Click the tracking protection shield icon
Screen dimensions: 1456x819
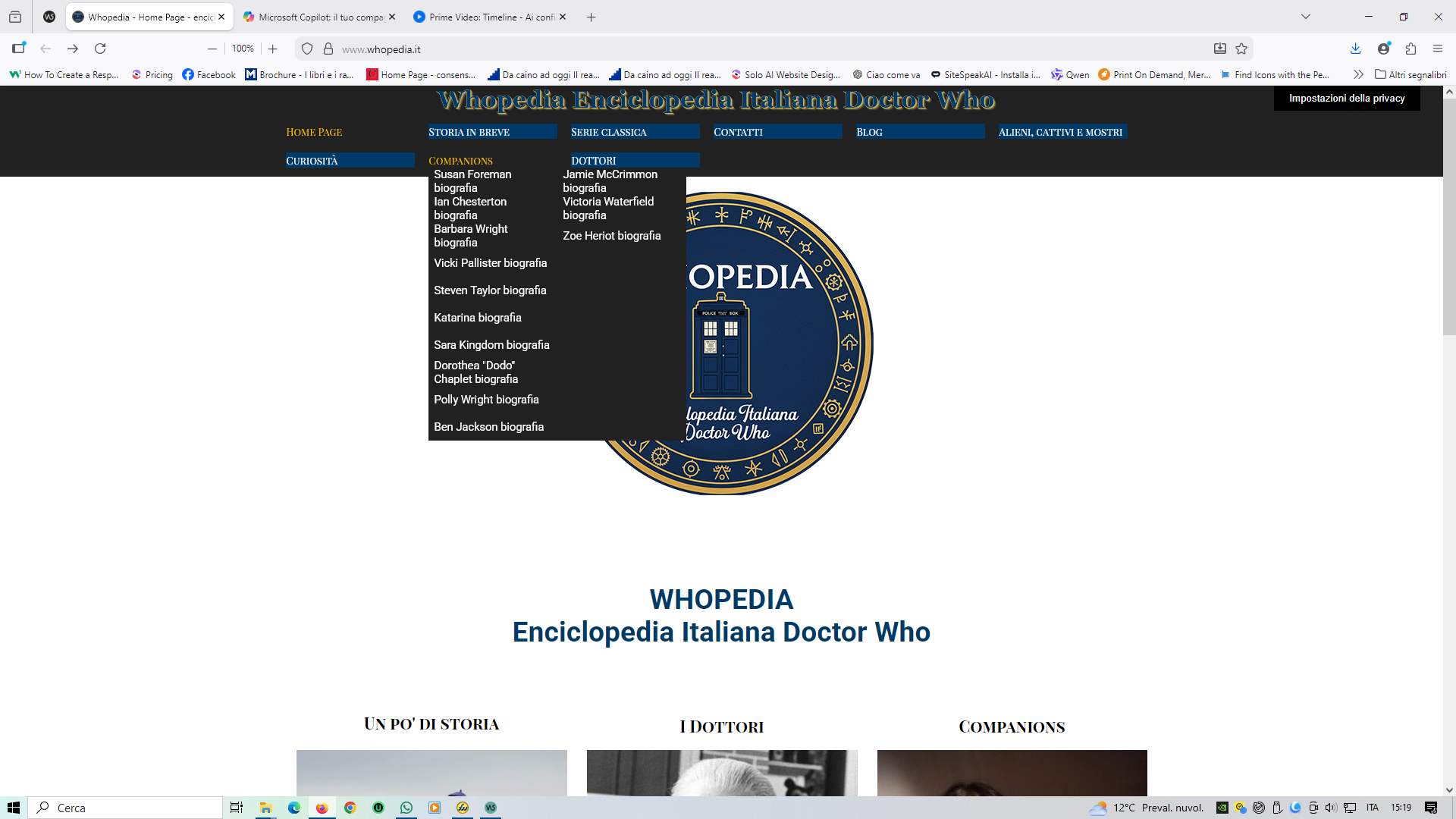click(307, 49)
